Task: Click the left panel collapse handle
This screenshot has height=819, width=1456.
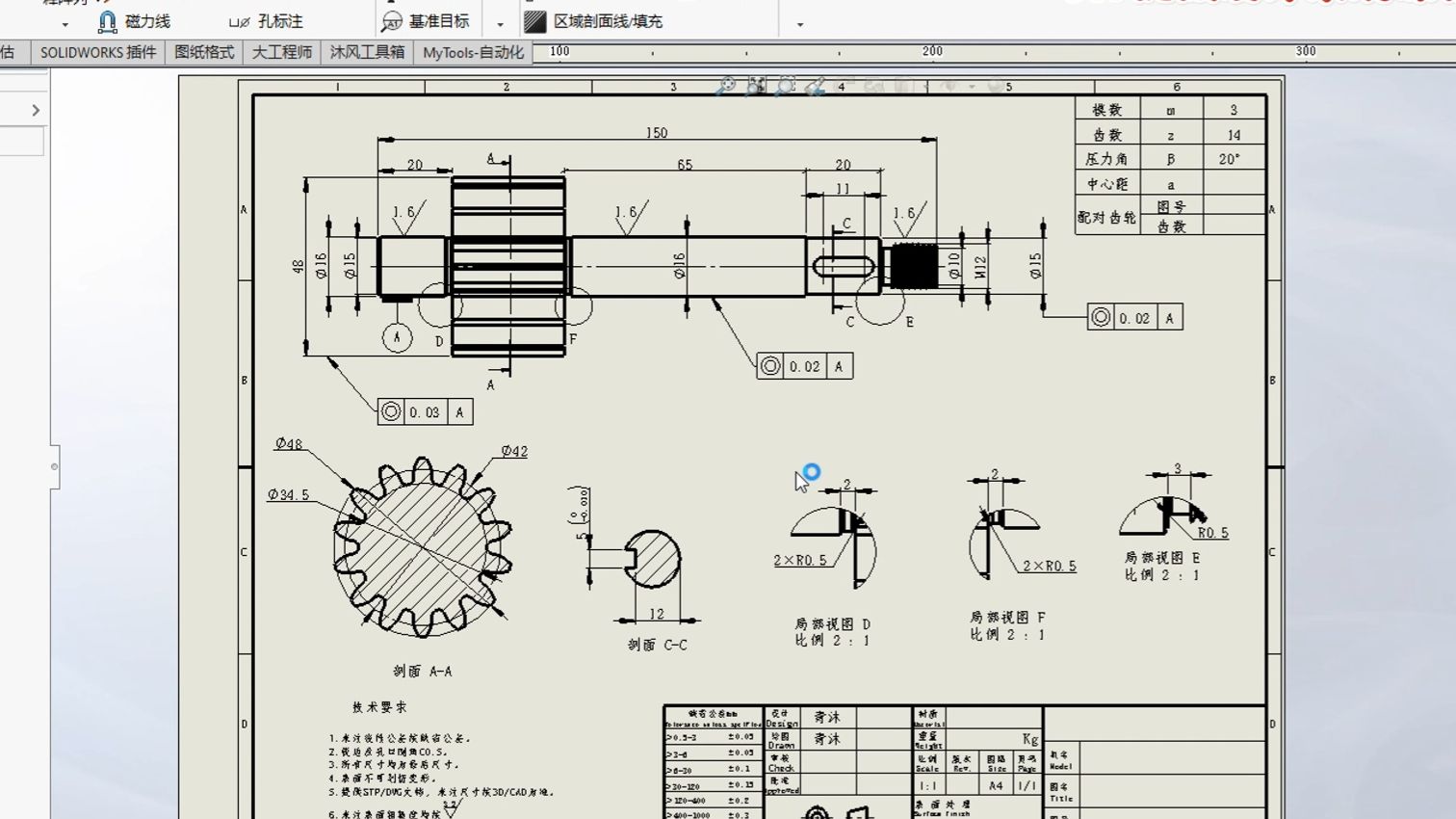Action: [55, 466]
